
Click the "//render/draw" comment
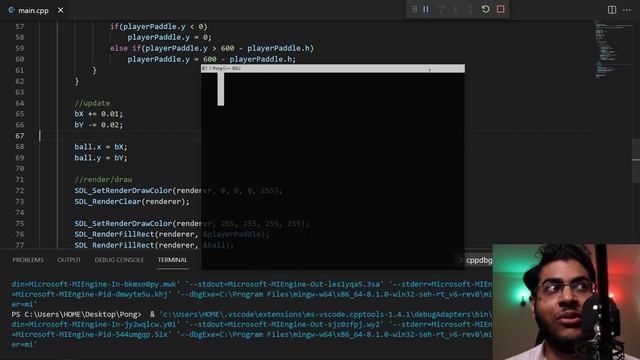(103, 180)
